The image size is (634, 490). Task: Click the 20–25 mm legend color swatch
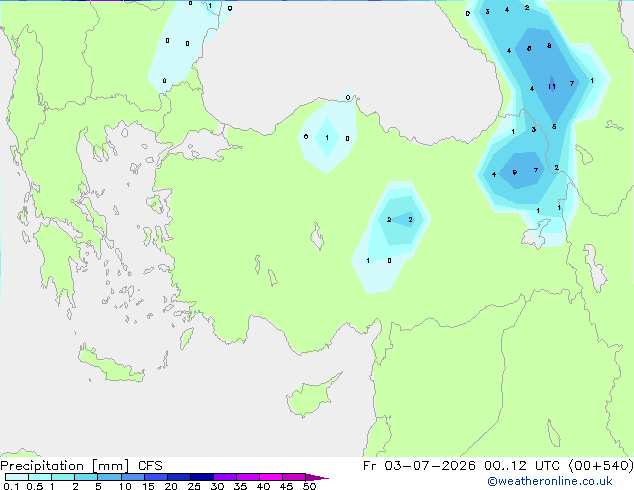point(179,477)
